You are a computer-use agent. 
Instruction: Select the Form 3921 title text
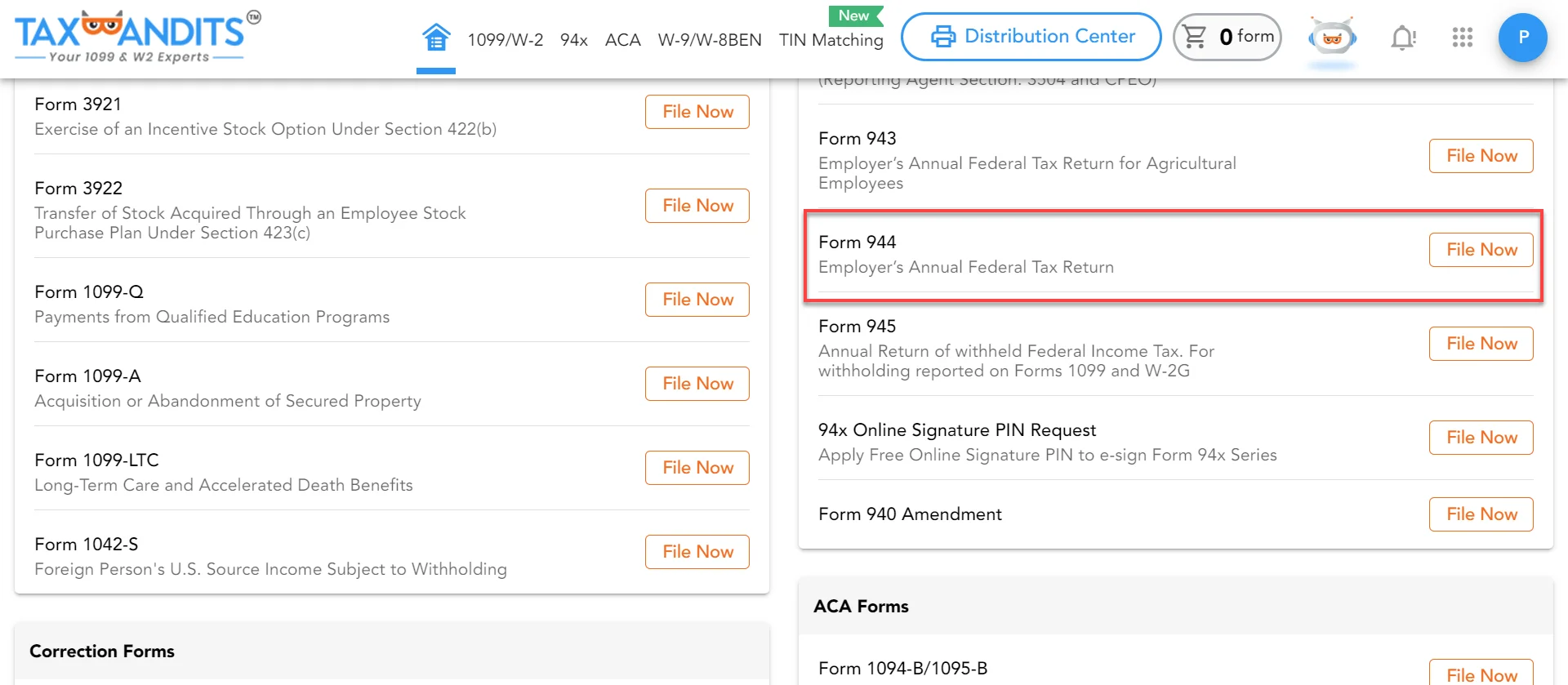[78, 105]
